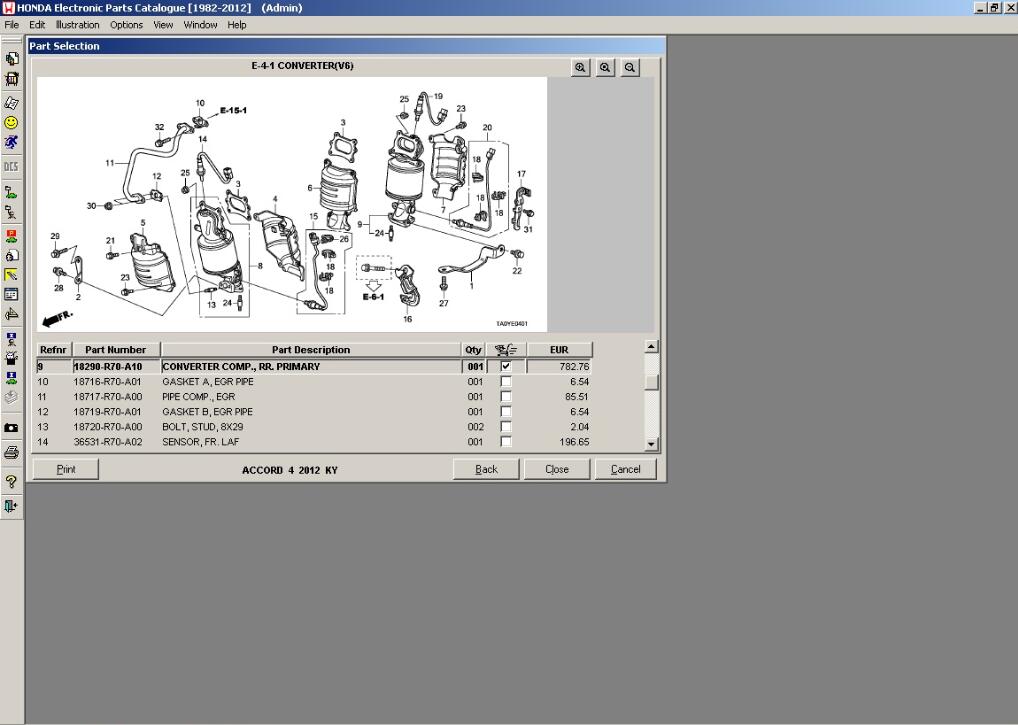Image resolution: width=1018 pixels, height=725 pixels.
Task: Click the folded map pages icon
Action: (x=11, y=103)
